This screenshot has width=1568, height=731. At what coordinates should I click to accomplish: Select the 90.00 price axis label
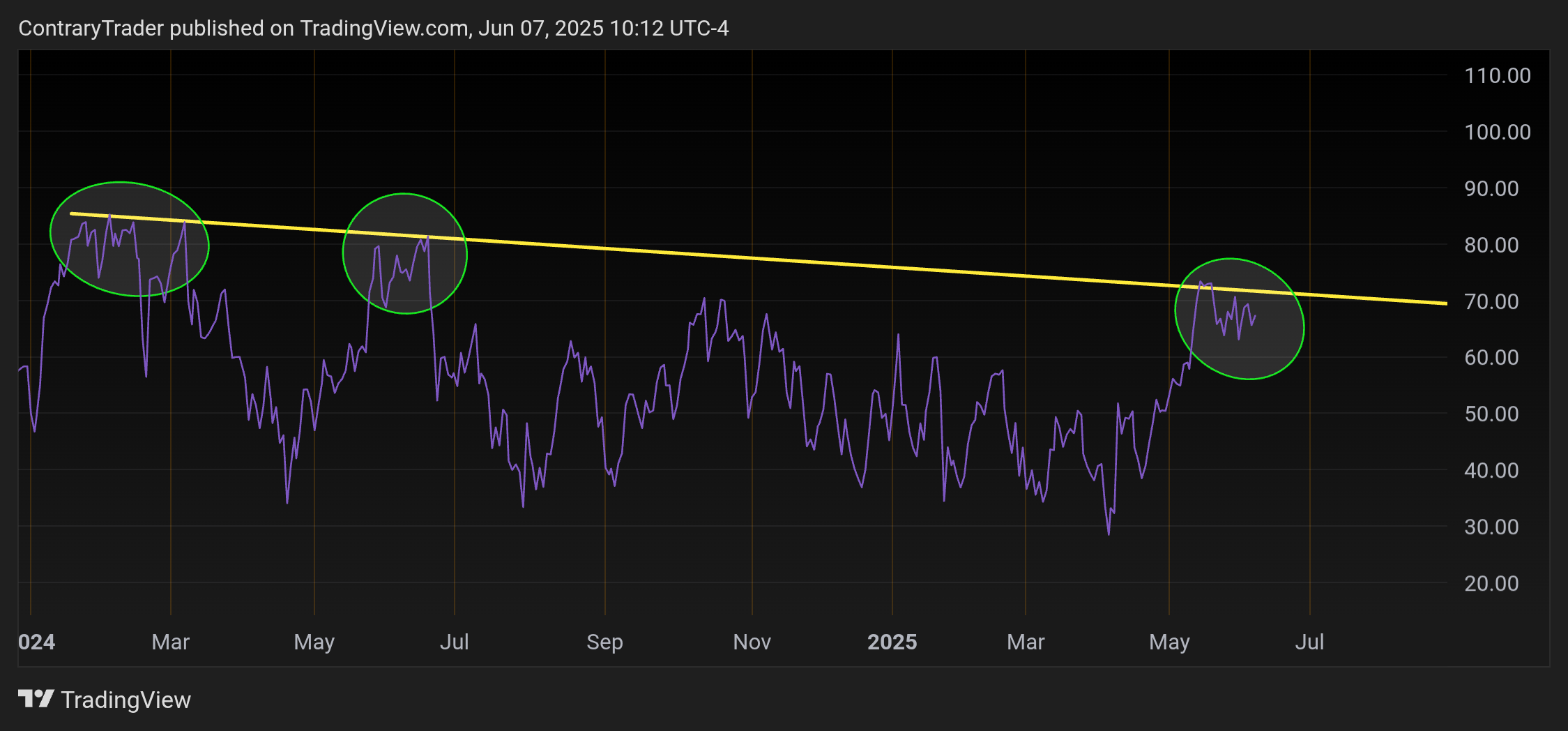1491,188
